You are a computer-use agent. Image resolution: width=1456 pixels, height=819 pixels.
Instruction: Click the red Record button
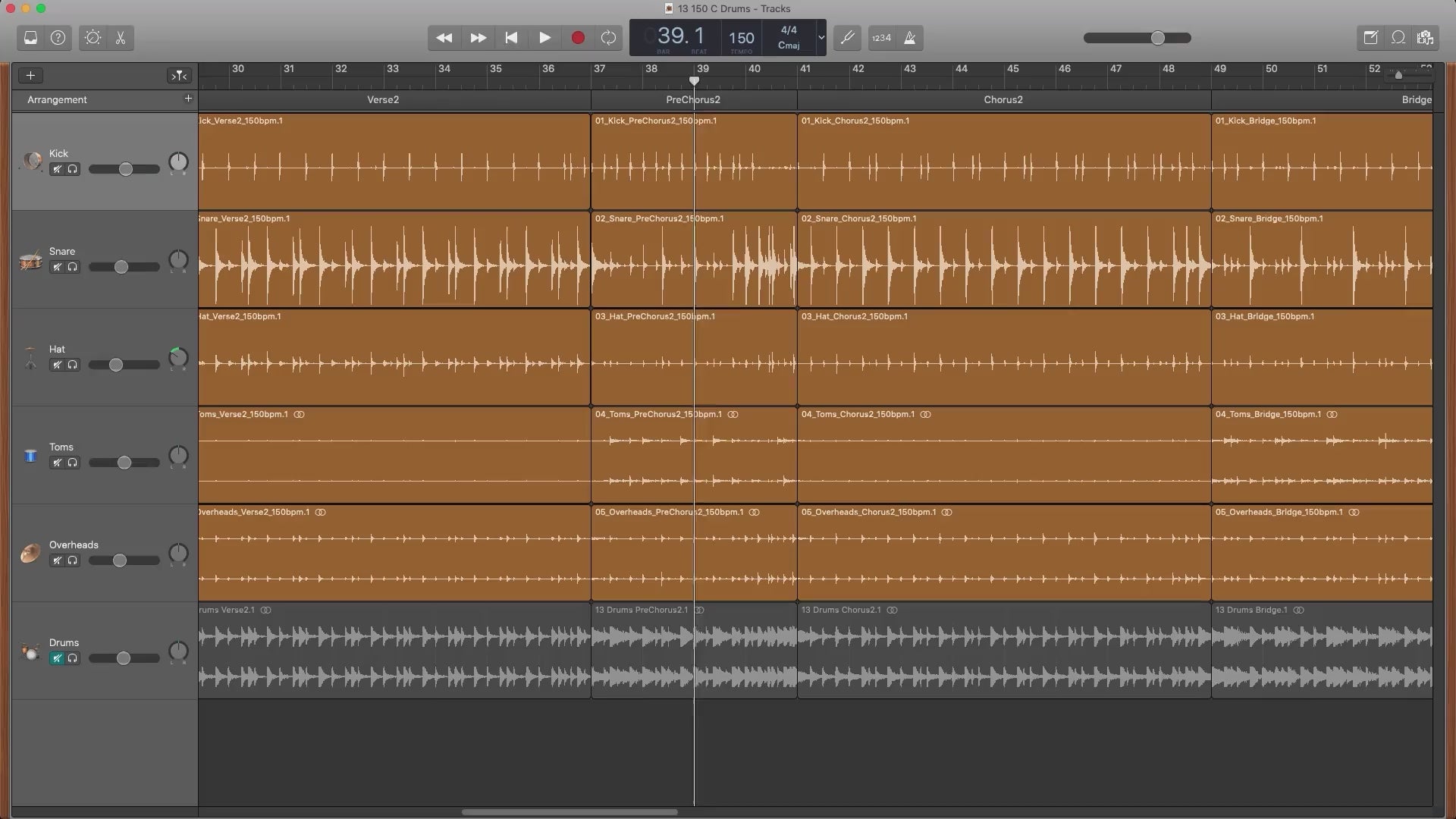578,38
